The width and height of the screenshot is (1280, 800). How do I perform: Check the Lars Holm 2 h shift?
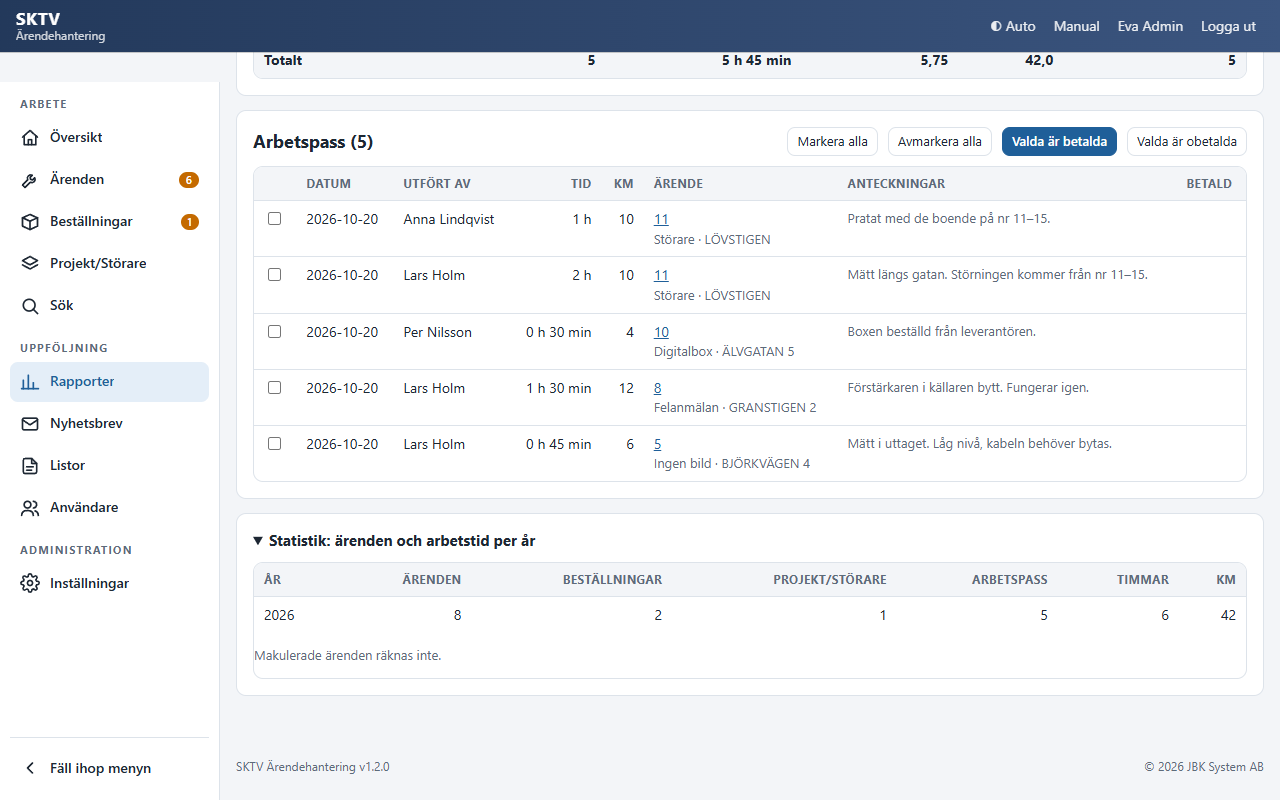[x=275, y=275]
